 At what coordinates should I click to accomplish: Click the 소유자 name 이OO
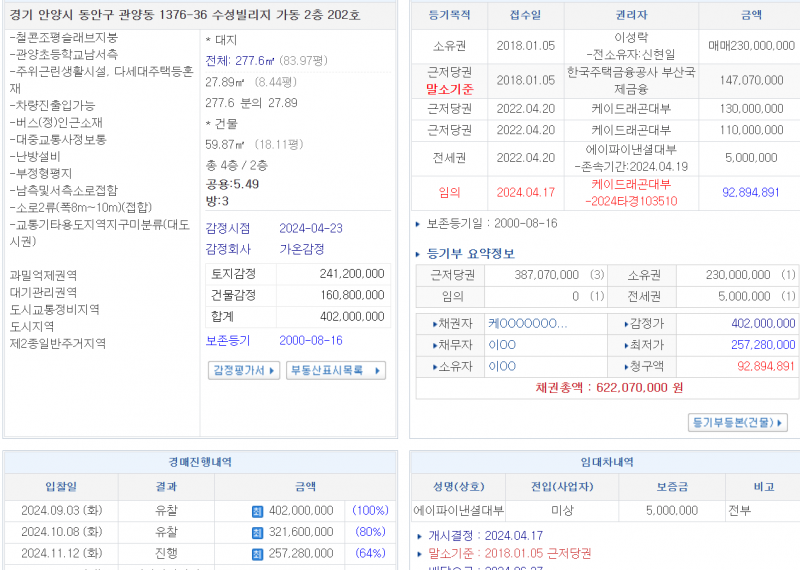[x=502, y=366]
